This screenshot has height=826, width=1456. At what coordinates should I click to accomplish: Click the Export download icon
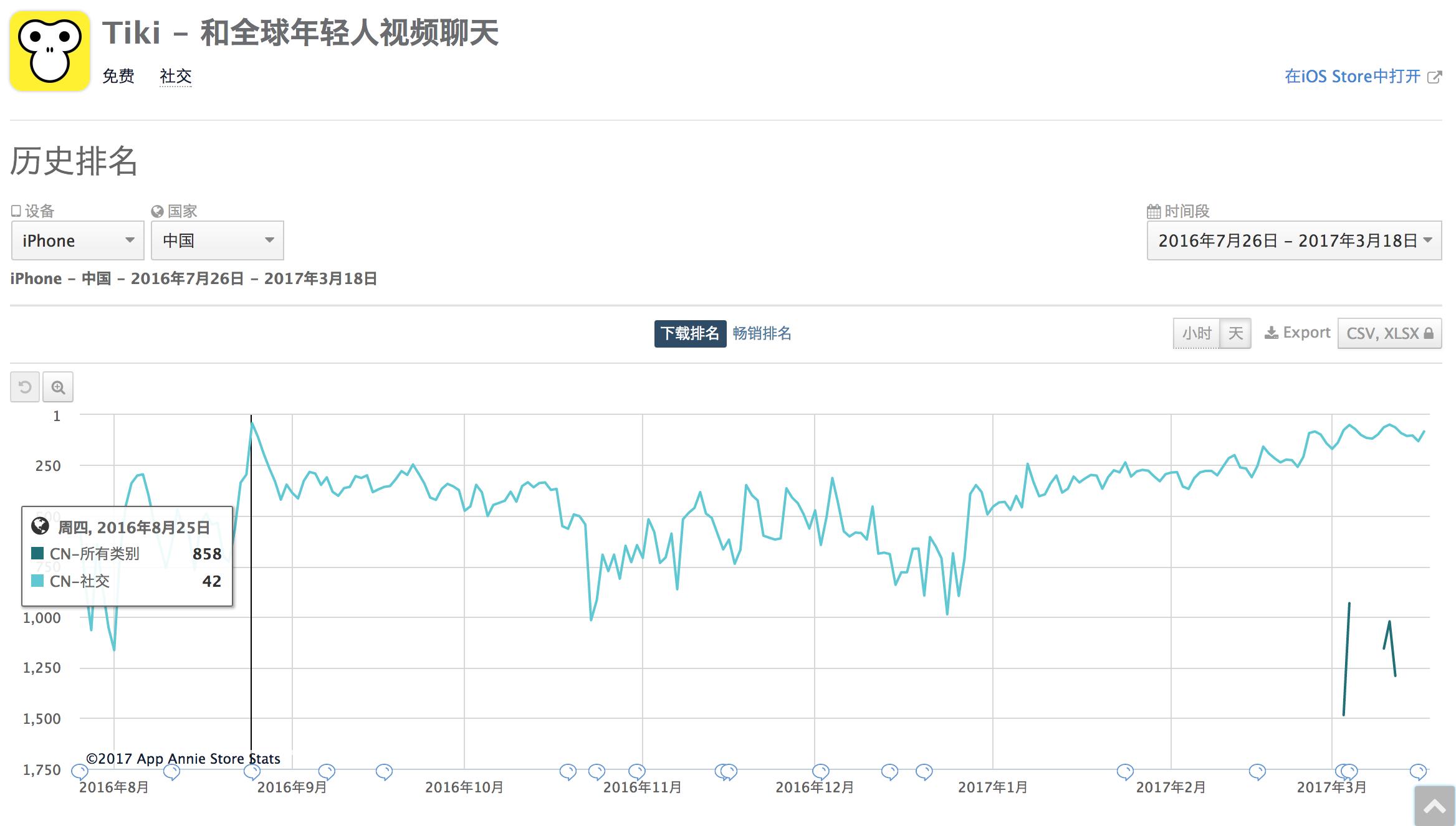tap(1271, 333)
